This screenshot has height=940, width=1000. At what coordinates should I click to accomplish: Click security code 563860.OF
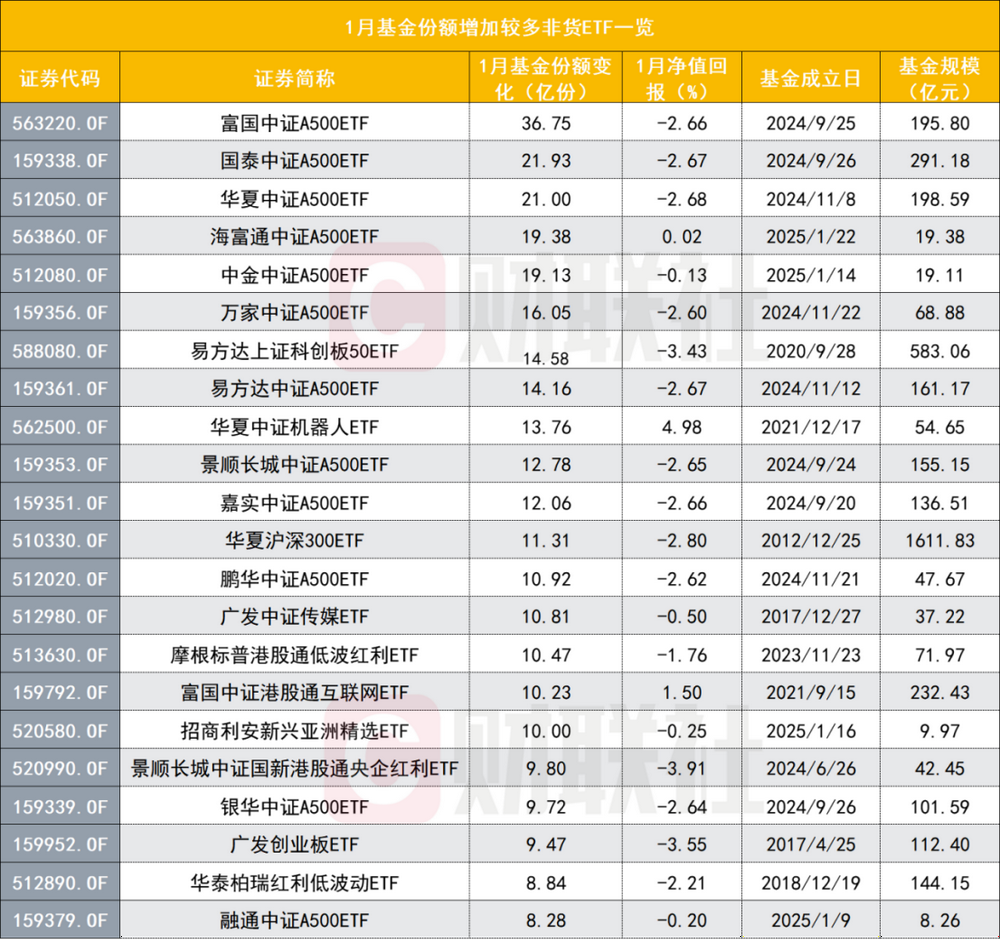click(x=60, y=237)
